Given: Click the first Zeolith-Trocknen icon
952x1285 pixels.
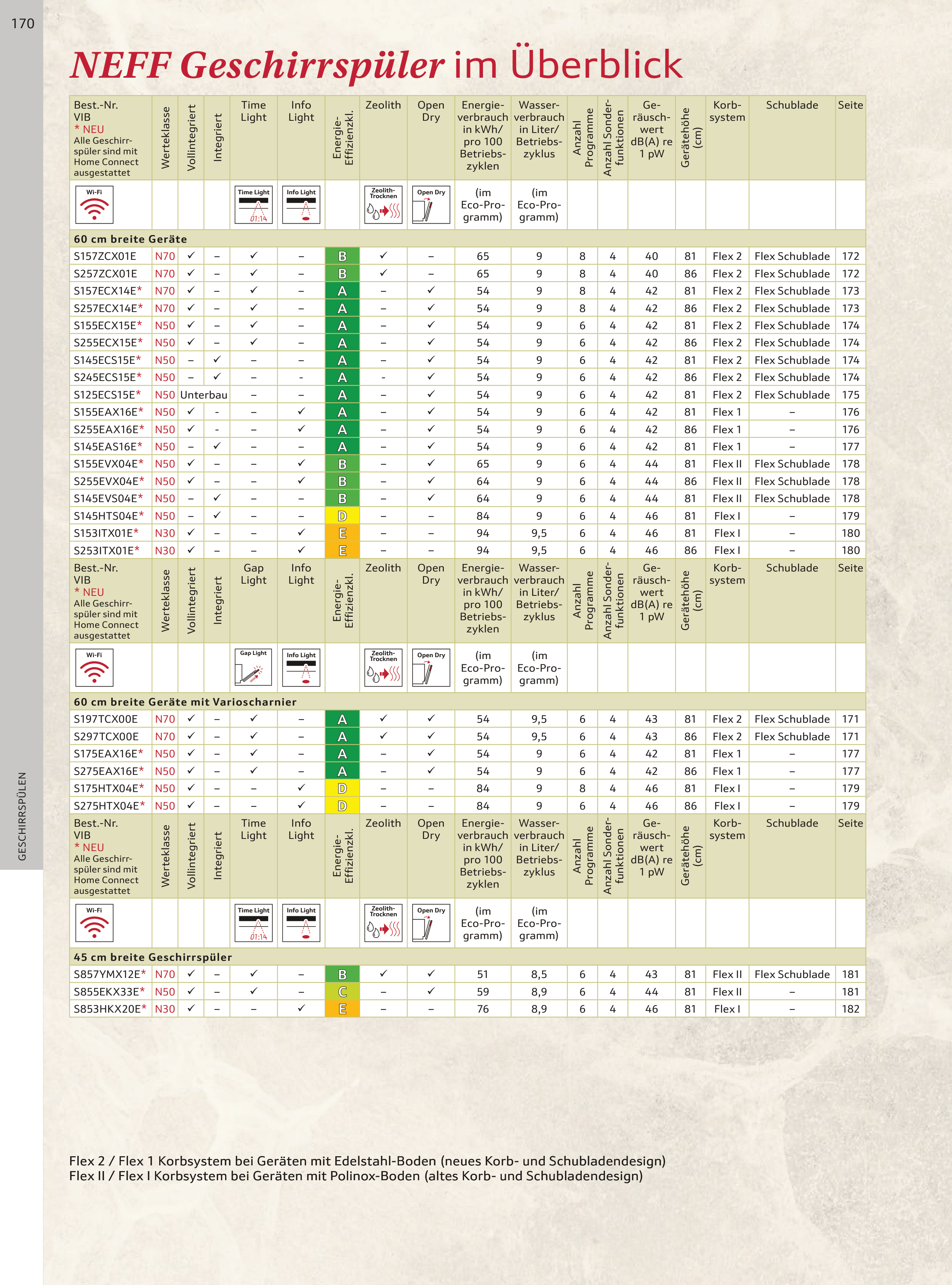Looking at the screenshot, I should coord(383,205).
